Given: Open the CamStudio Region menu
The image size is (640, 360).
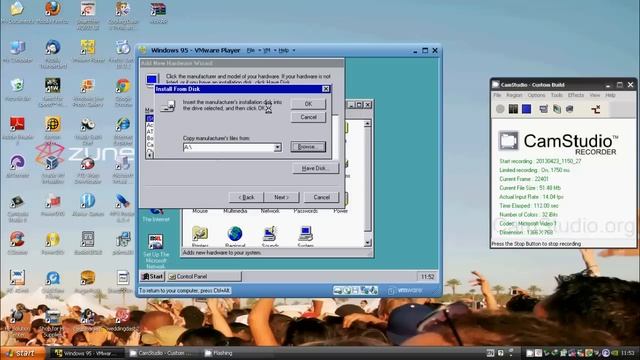Looking at the screenshot, I should [x=514, y=95].
